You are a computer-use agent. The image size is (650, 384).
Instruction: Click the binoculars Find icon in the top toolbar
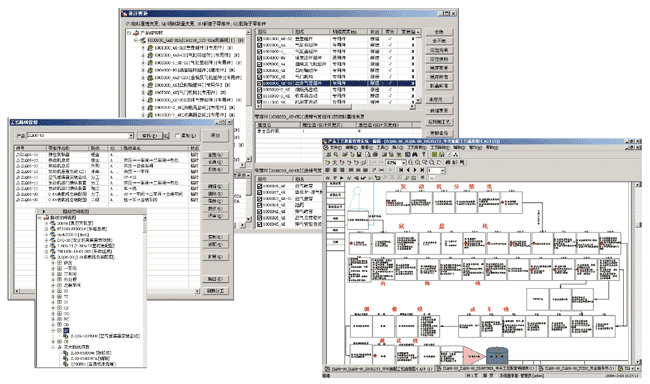[x=415, y=155]
